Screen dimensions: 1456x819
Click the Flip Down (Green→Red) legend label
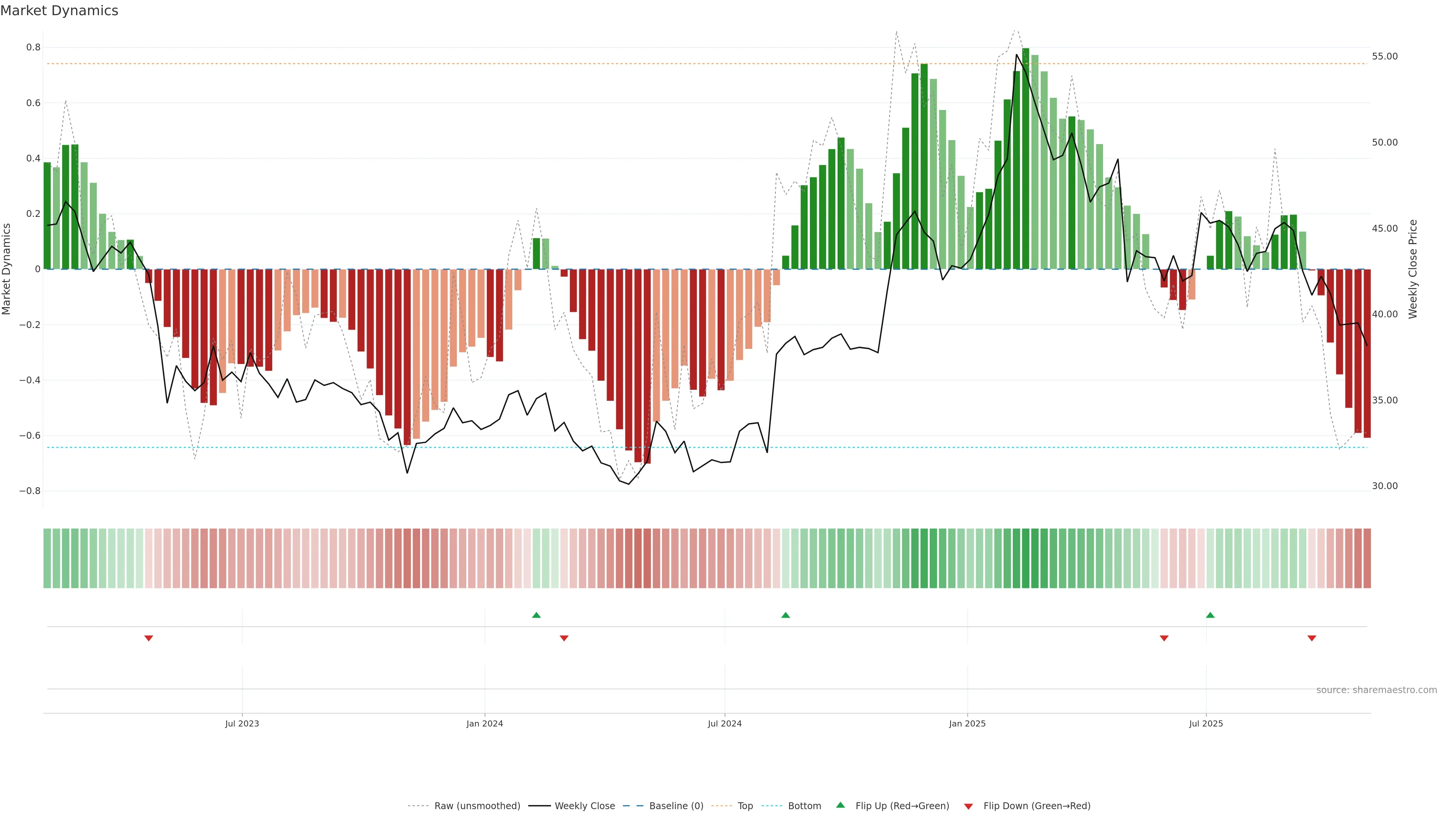click(x=1037, y=806)
